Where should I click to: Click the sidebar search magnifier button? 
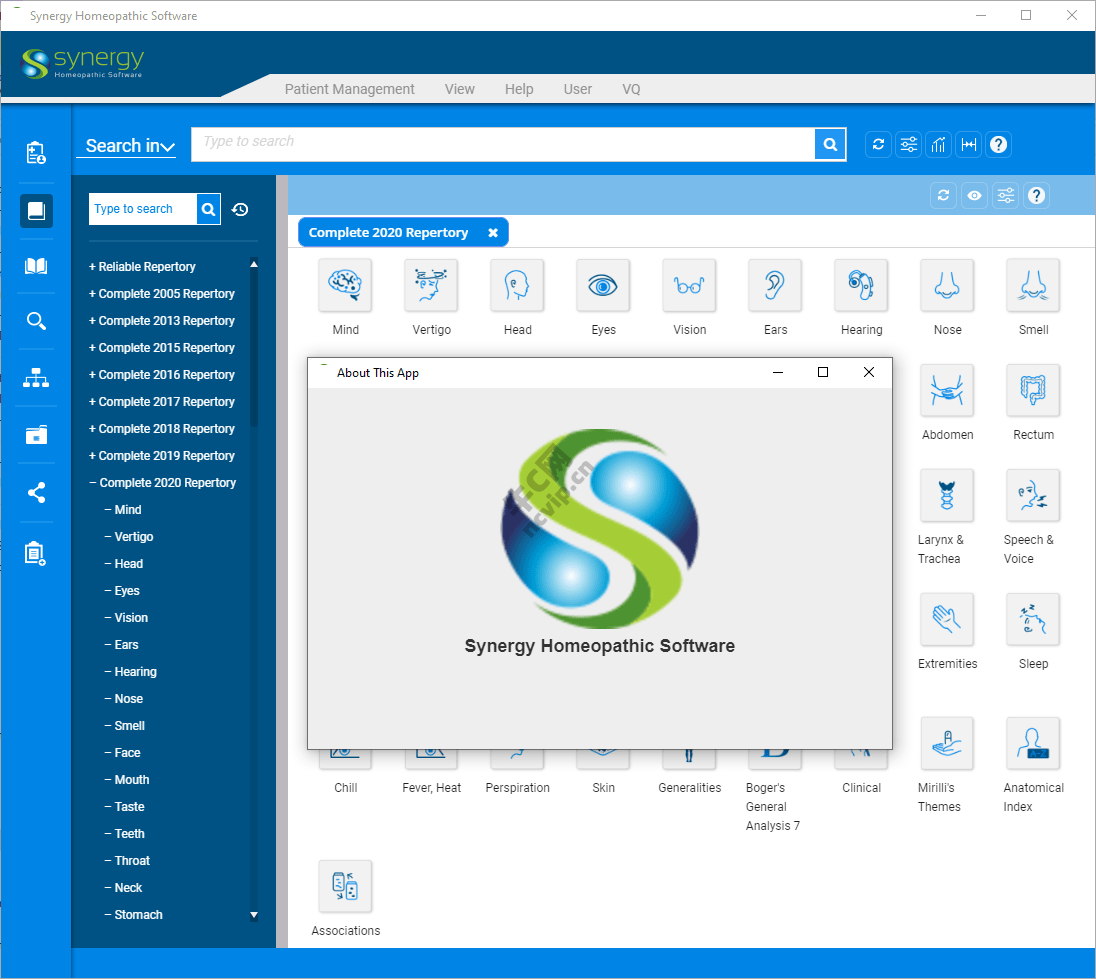208,209
